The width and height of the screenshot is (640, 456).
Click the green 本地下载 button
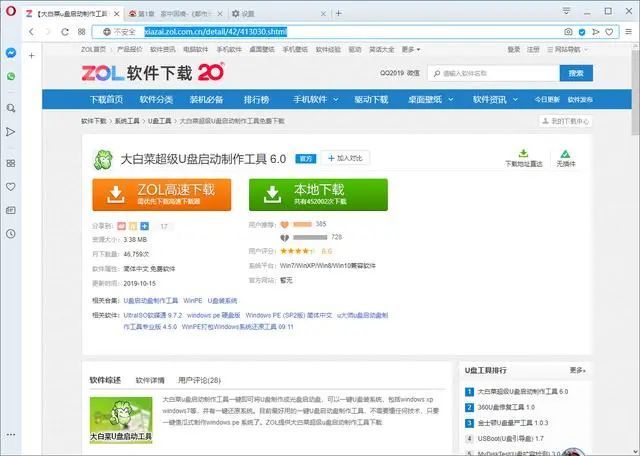(x=318, y=195)
